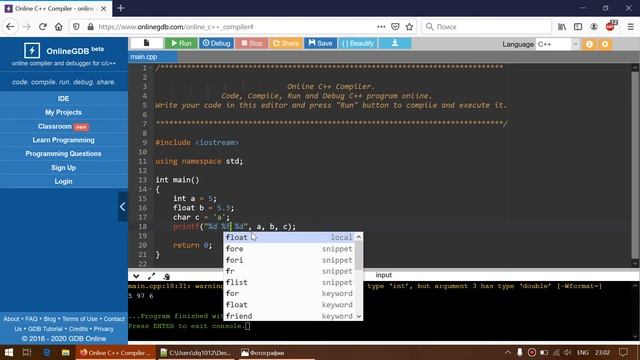Viewport: 640px width, 360px height.
Task: Stop the running program
Action: point(251,43)
